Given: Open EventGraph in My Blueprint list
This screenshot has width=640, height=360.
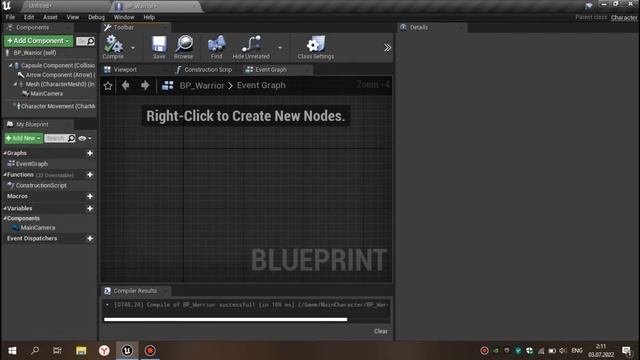Looking at the screenshot, I should tap(32, 164).
